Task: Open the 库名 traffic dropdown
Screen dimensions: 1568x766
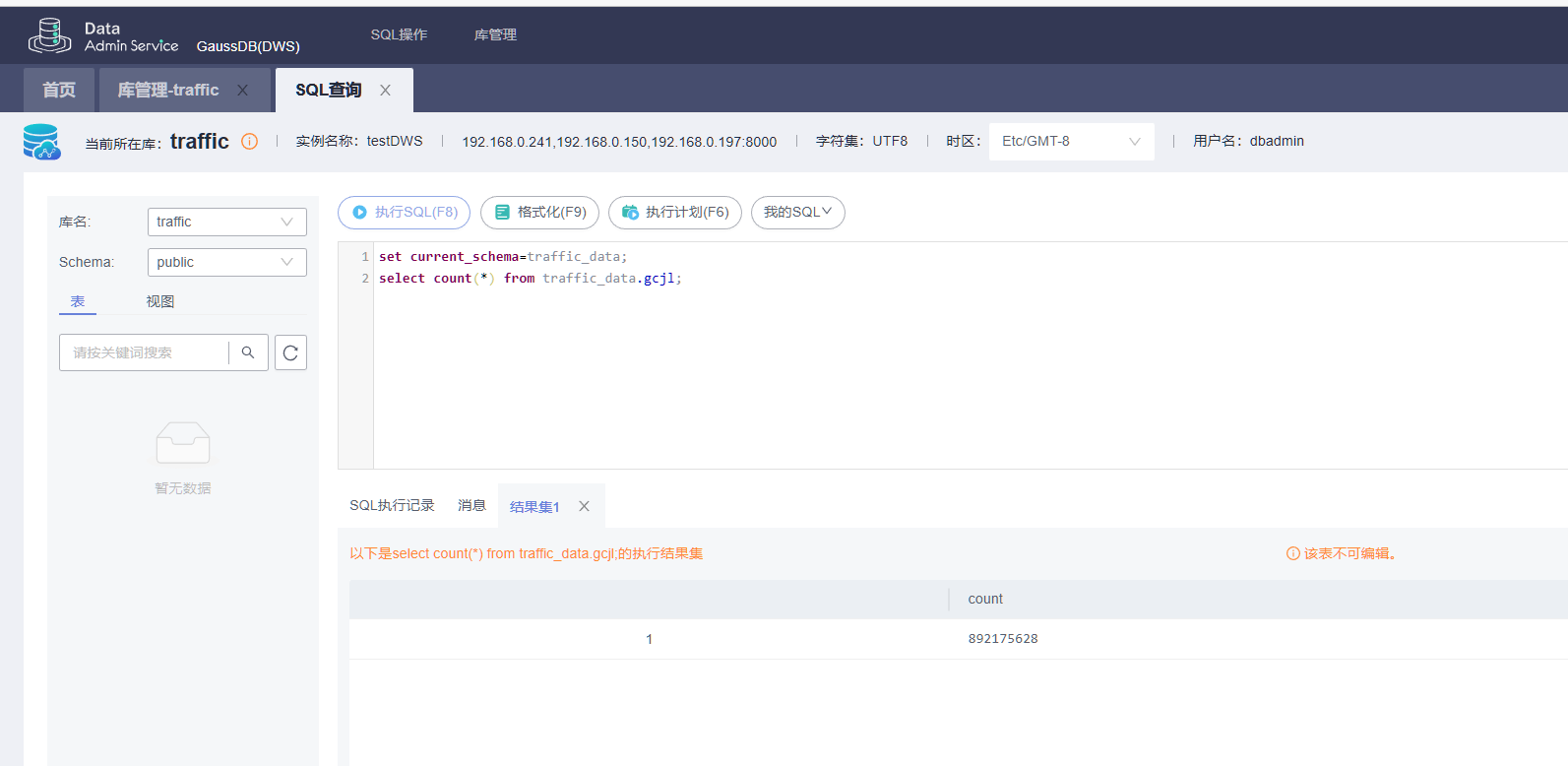Action: tap(227, 222)
